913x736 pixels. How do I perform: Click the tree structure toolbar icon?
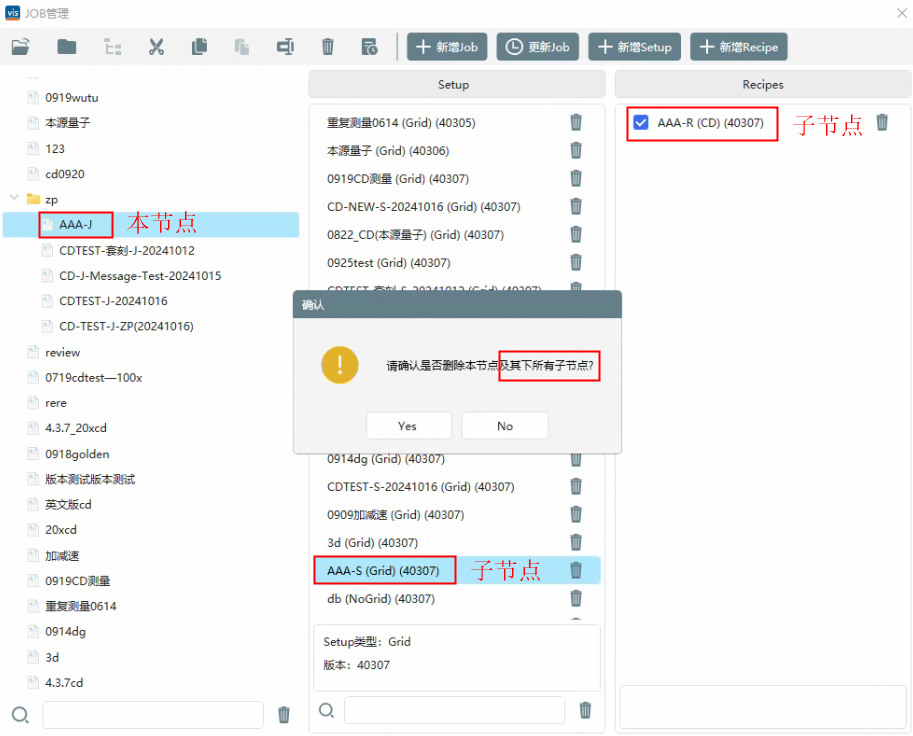point(112,47)
